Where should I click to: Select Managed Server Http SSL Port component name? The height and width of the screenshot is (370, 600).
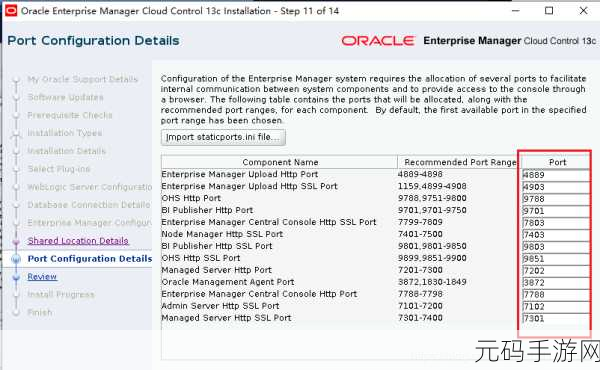(226, 318)
